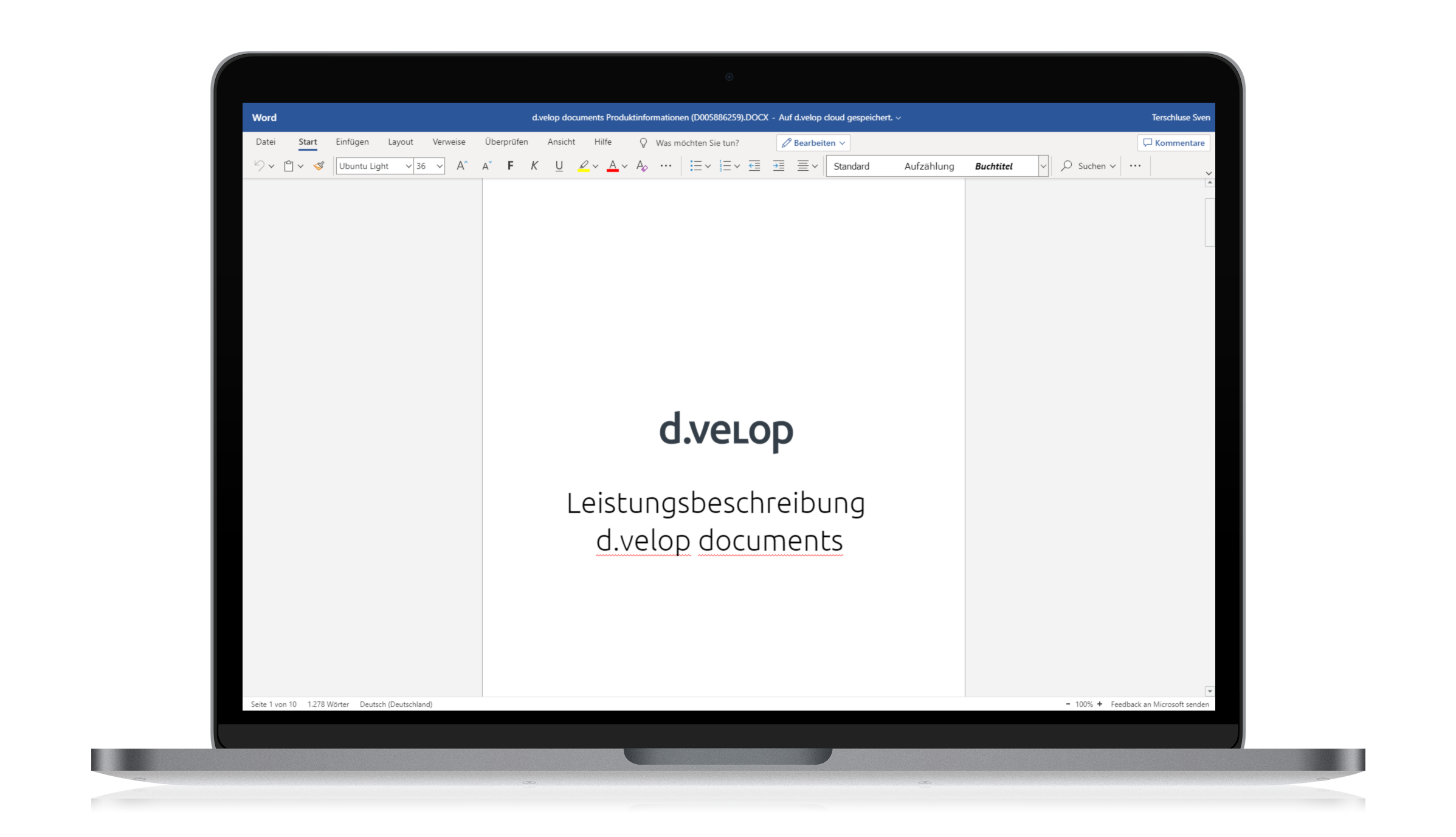This screenshot has width=1456, height=837.
Task: Switch to the Start tab
Action: click(308, 142)
